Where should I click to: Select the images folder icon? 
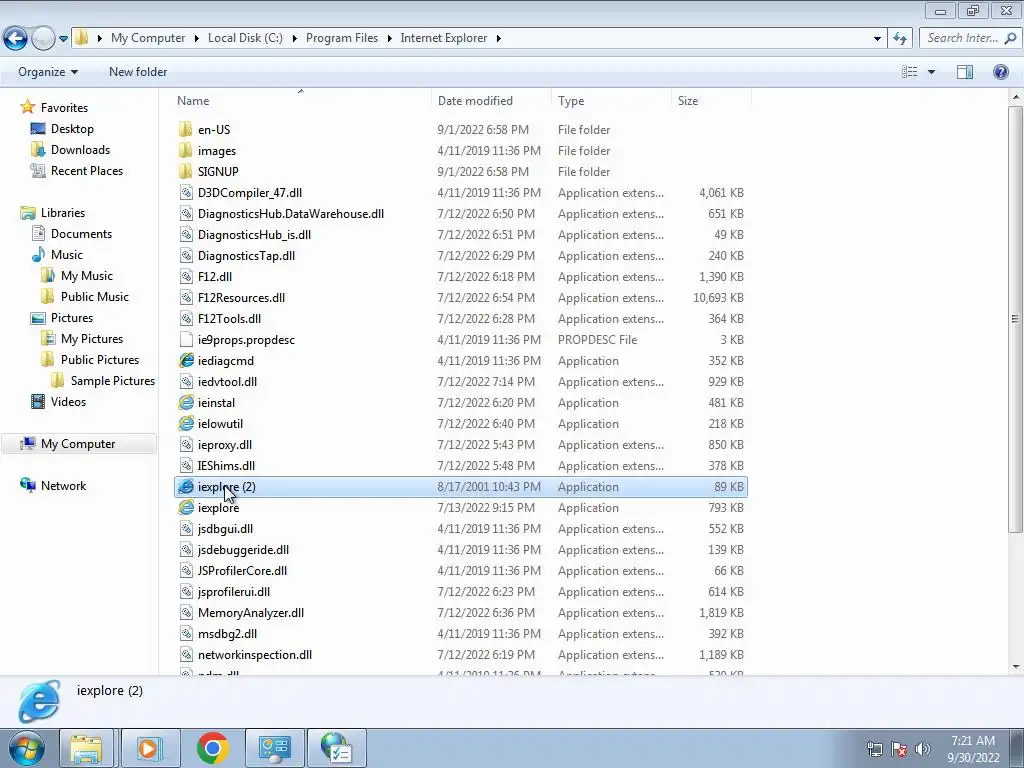click(x=186, y=150)
